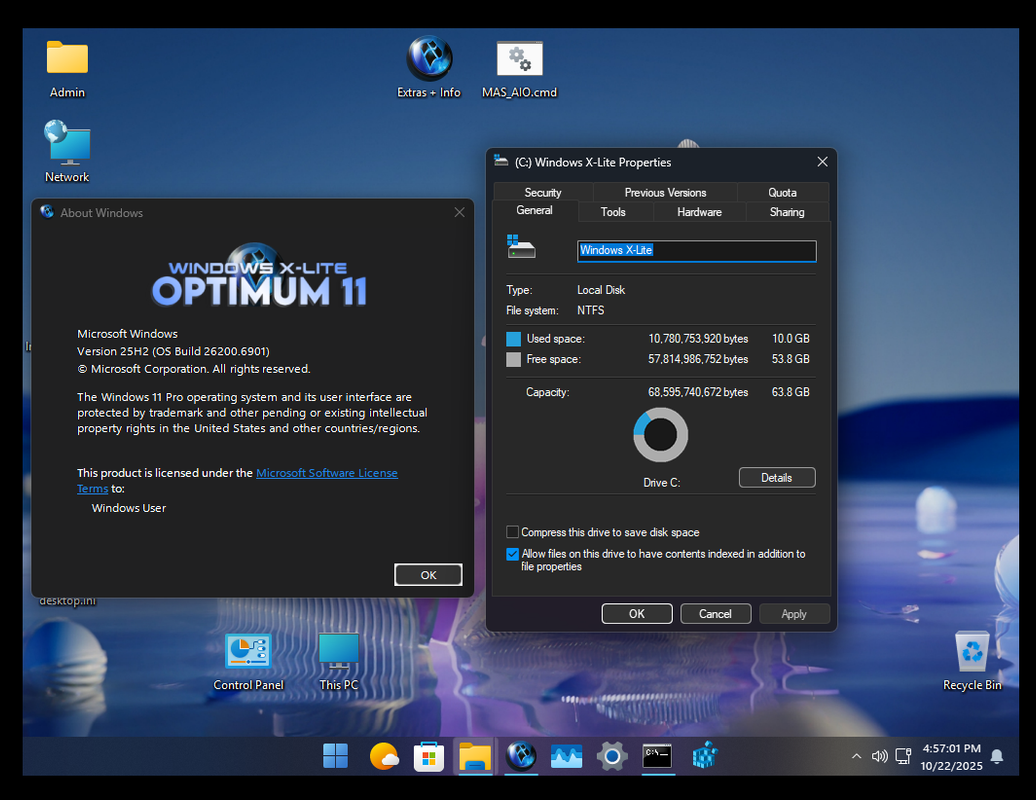Click the 57,814,986,752 bytes free value

click(x=698, y=359)
